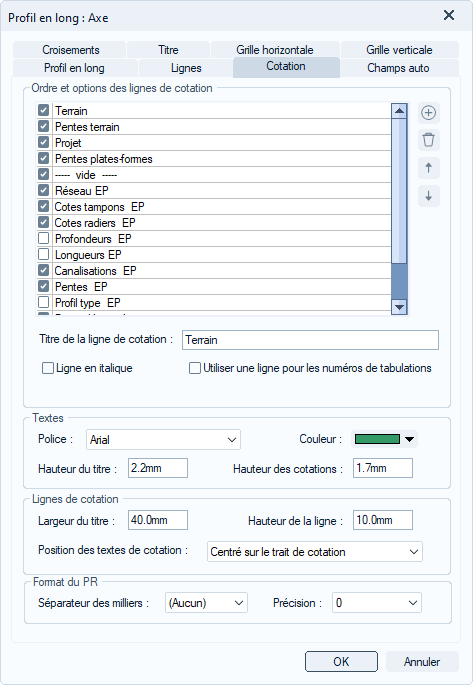Confirm with the OK button
473x685 pixels.
tap(341, 661)
